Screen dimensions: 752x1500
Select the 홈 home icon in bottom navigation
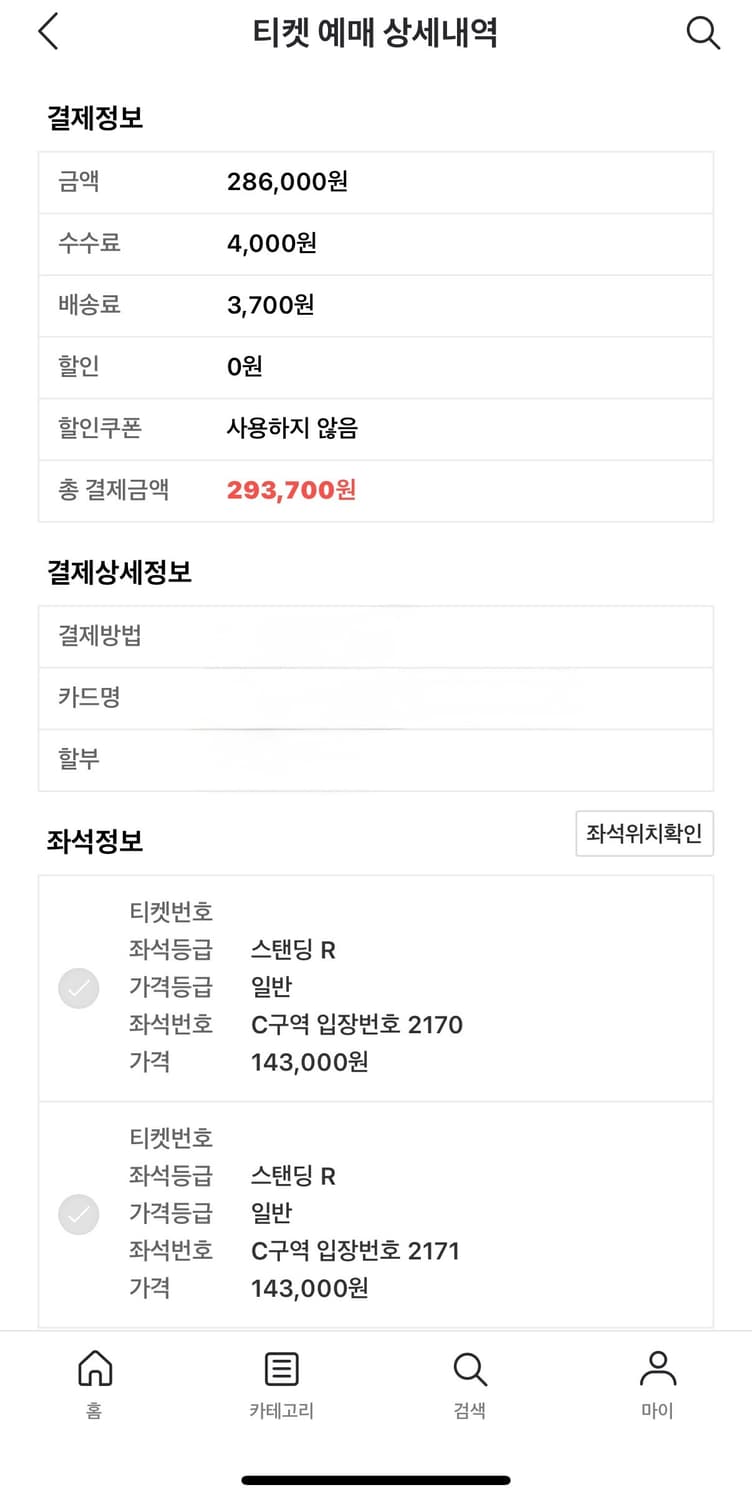94,1368
